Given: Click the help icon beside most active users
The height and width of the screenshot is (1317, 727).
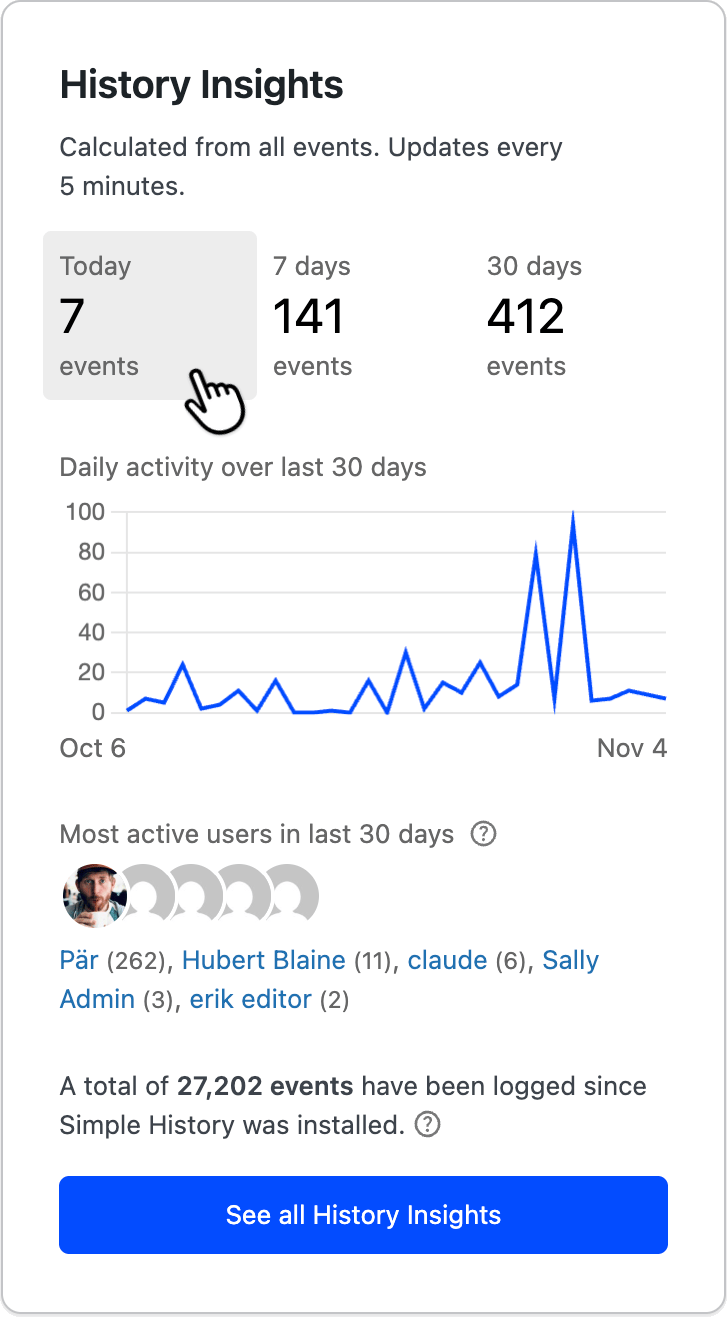Looking at the screenshot, I should [483, 833].
